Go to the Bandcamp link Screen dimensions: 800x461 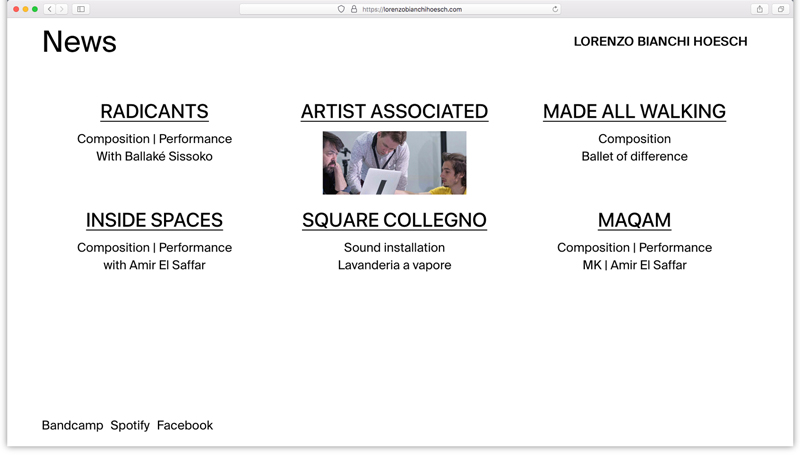(72, 425)
